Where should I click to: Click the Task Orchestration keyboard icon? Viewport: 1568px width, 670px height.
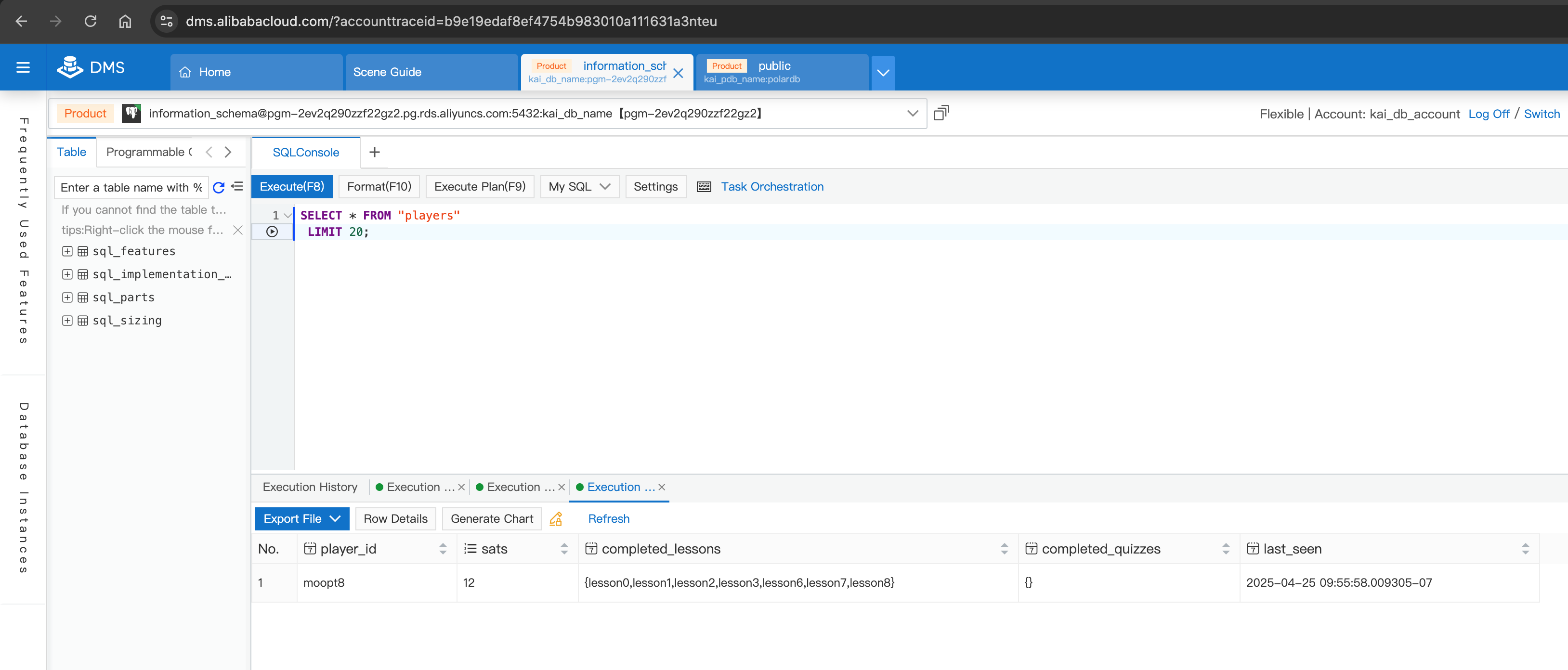pyautogui.click(x=704, y=187)
